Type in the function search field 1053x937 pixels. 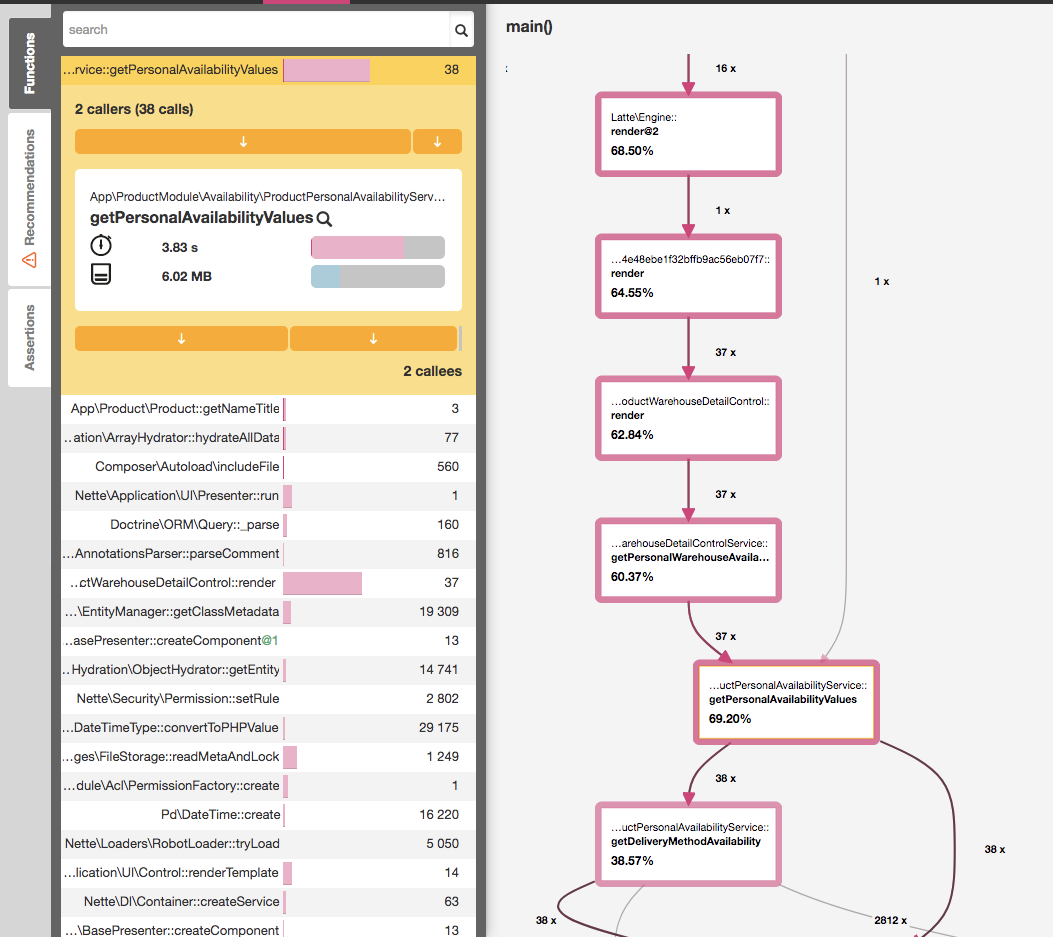tap(255, 30)
